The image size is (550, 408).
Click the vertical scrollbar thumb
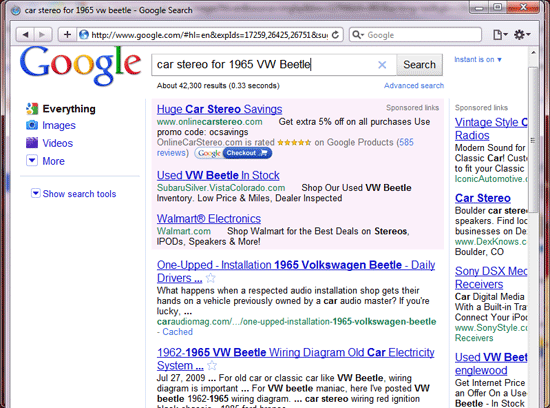point(534,140)
